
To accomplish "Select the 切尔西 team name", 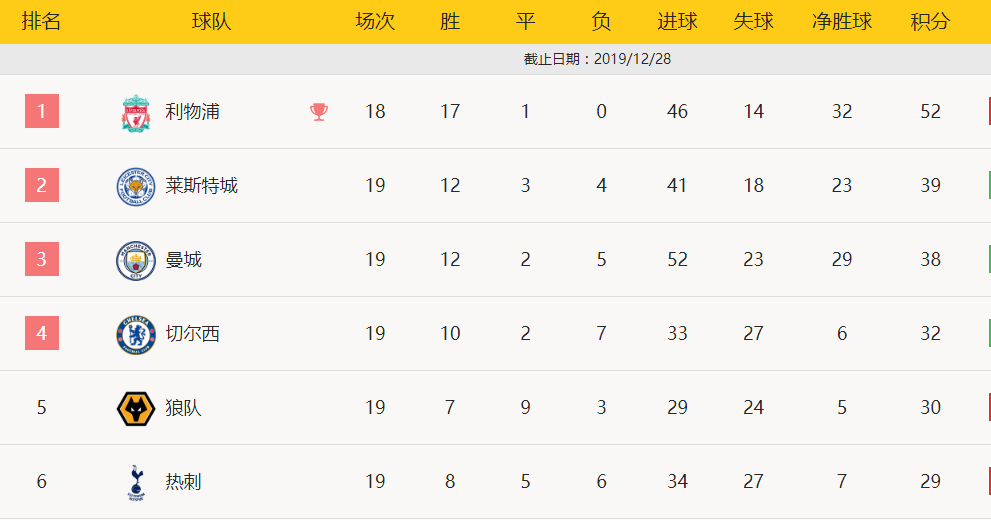I will tap(192, 334).
